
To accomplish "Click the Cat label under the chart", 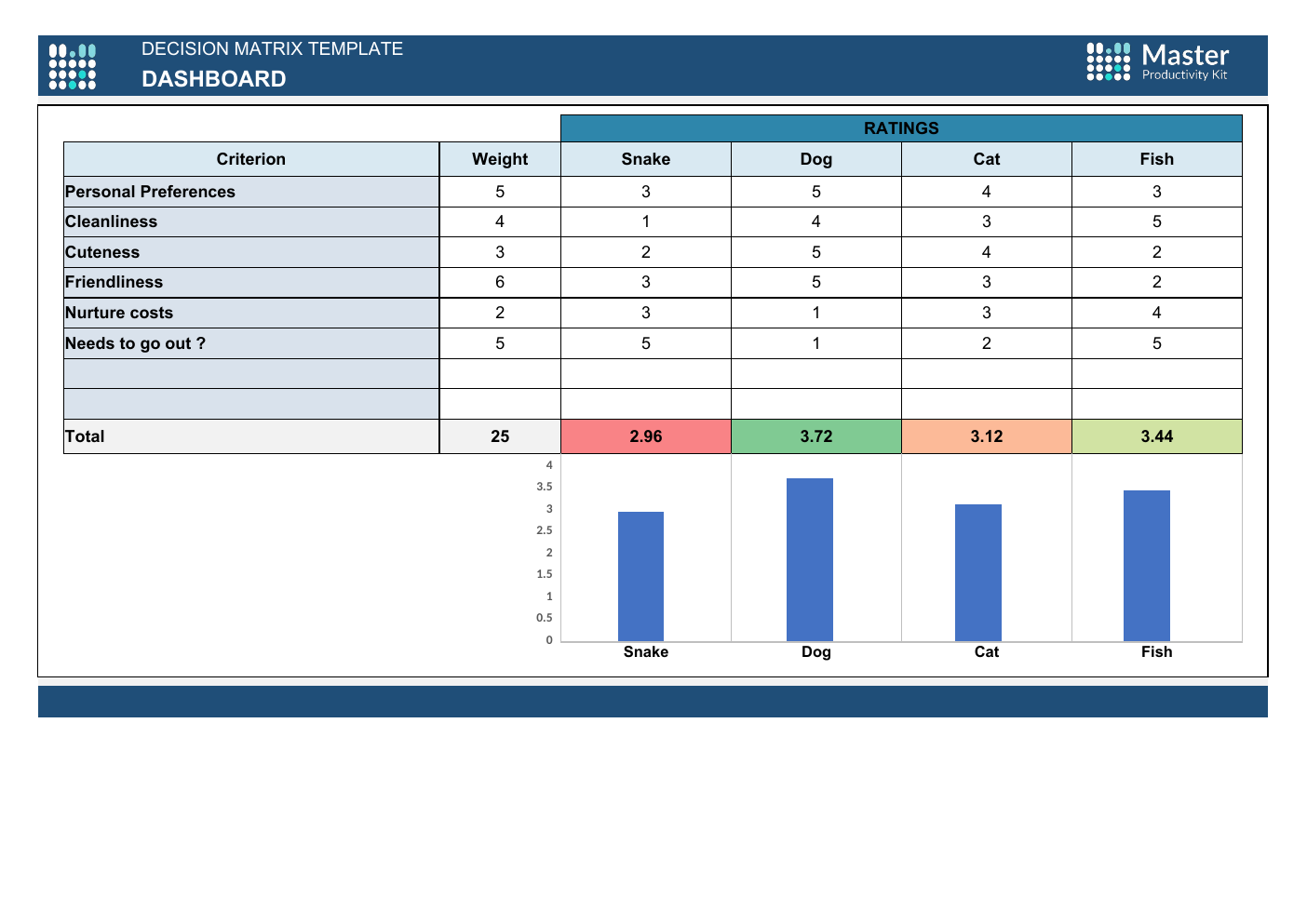I will [987, 652].
